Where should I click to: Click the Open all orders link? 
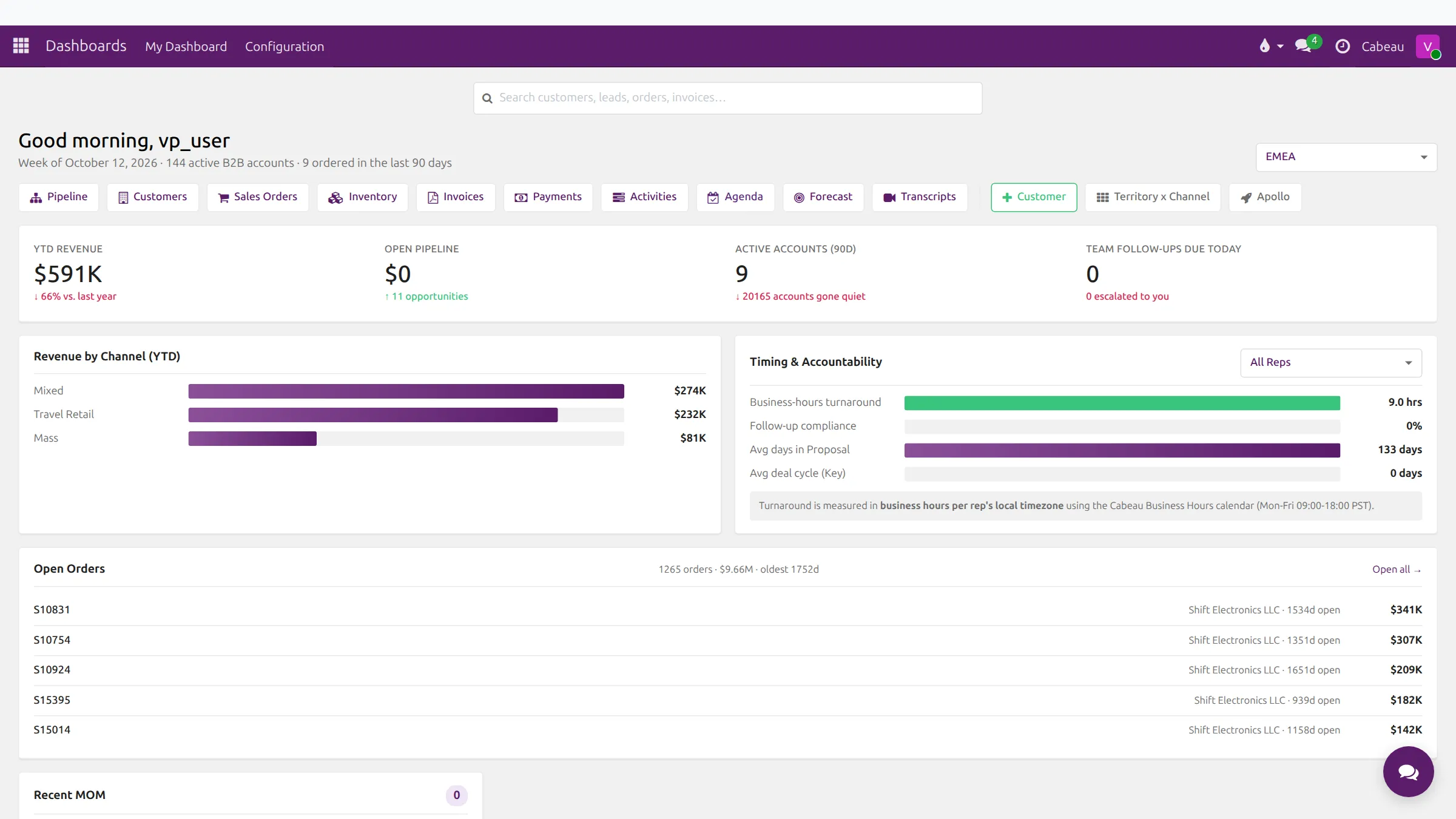(x=1397, y=569)
